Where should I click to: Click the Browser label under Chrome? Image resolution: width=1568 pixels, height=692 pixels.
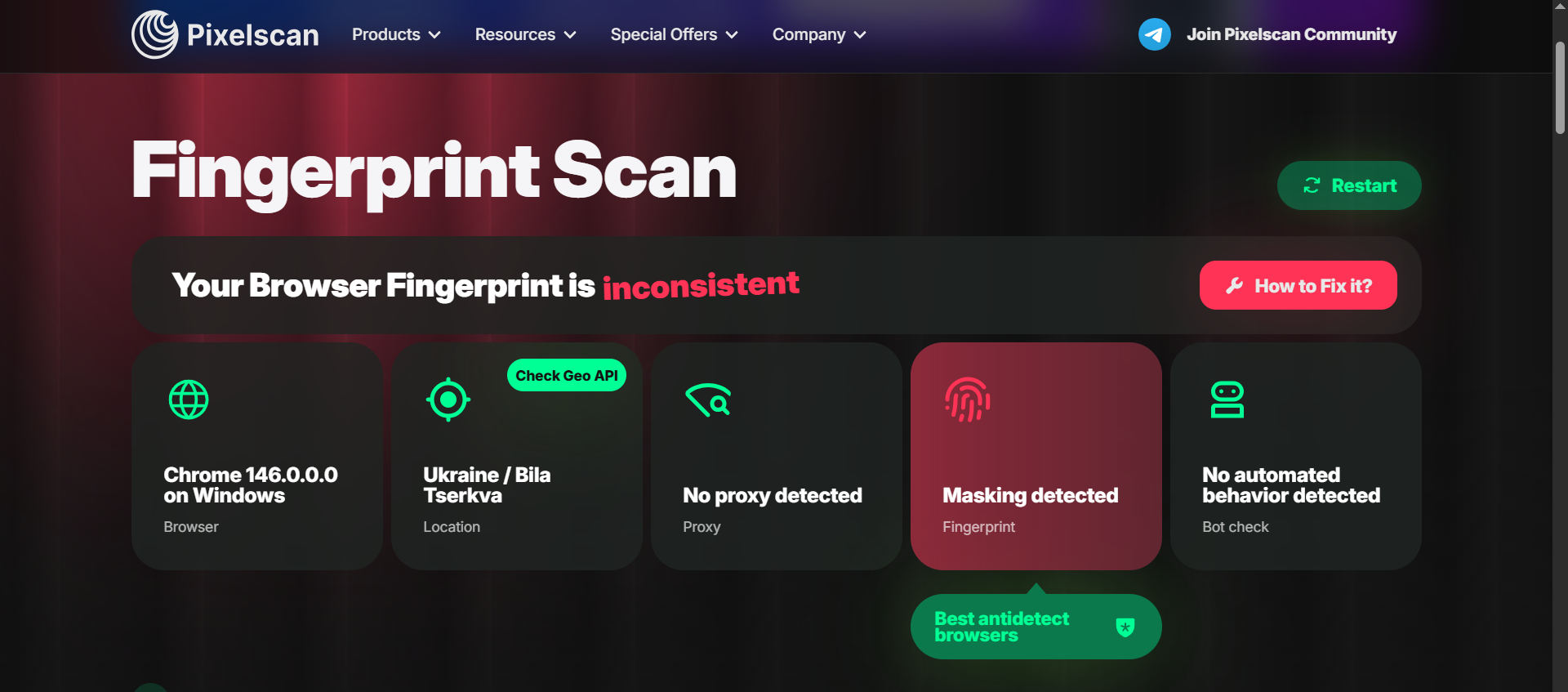tap(191, 527)
